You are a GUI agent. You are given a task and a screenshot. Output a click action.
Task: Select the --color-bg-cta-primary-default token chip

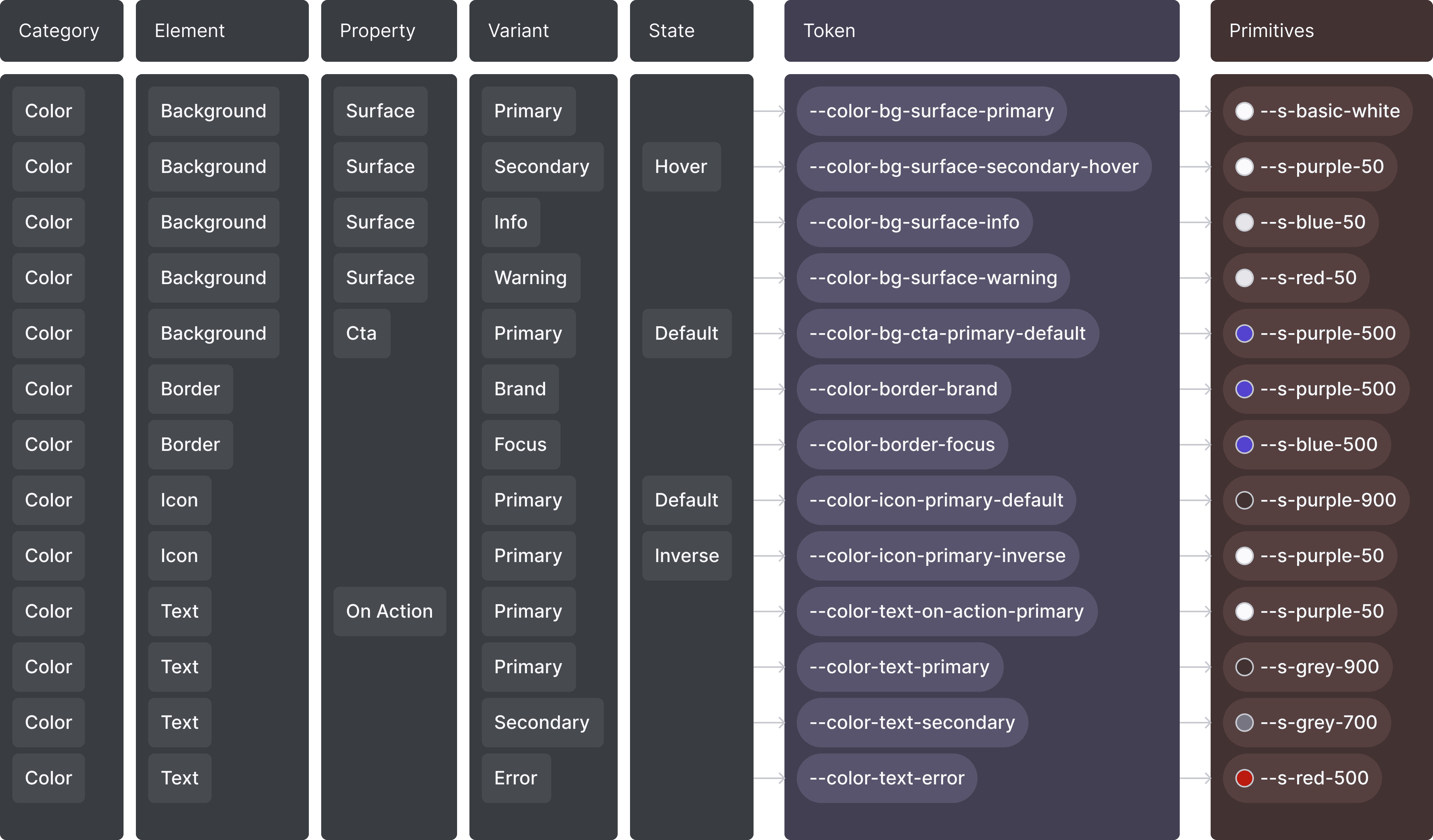coord(947,333)
